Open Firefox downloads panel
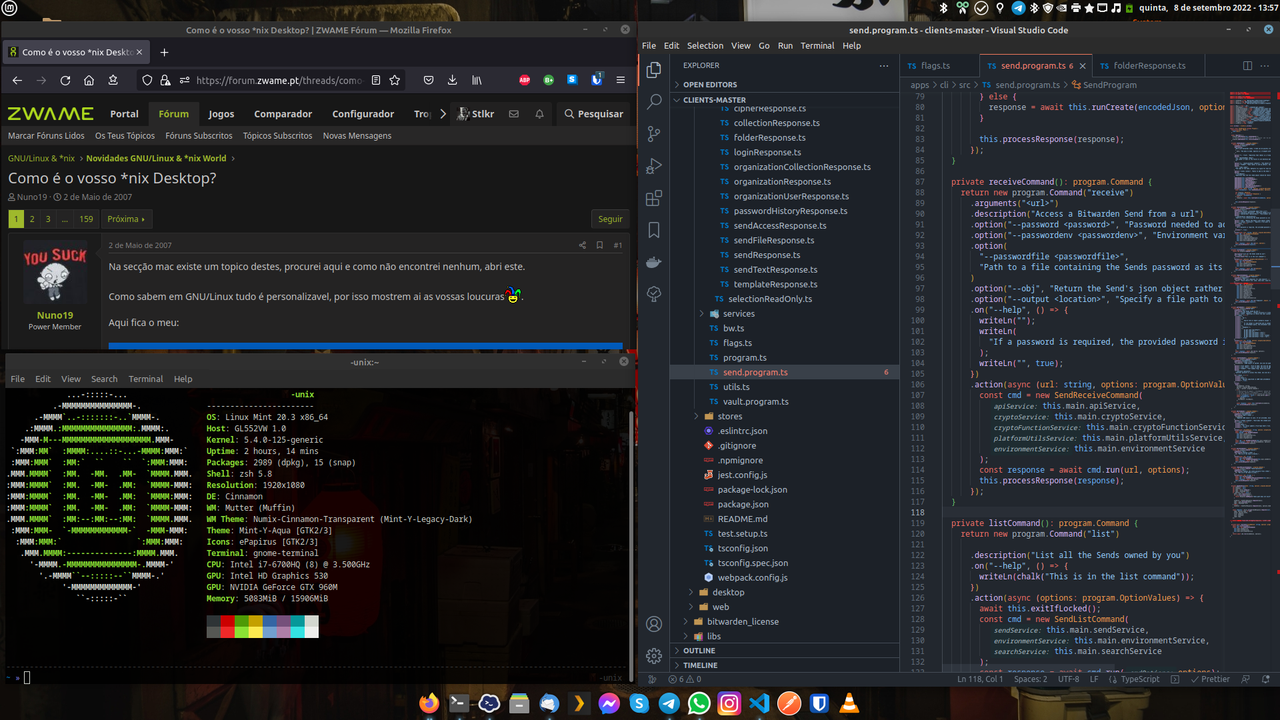Image resolution: width=1280 pixels, height=720 pixels. 453,80
